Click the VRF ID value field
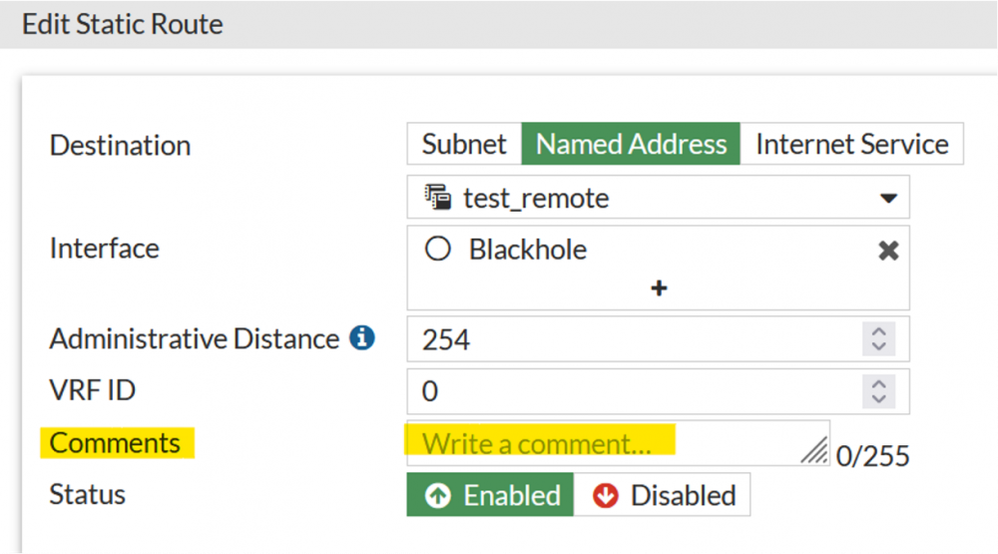The image size is (998, 554). 630,391
